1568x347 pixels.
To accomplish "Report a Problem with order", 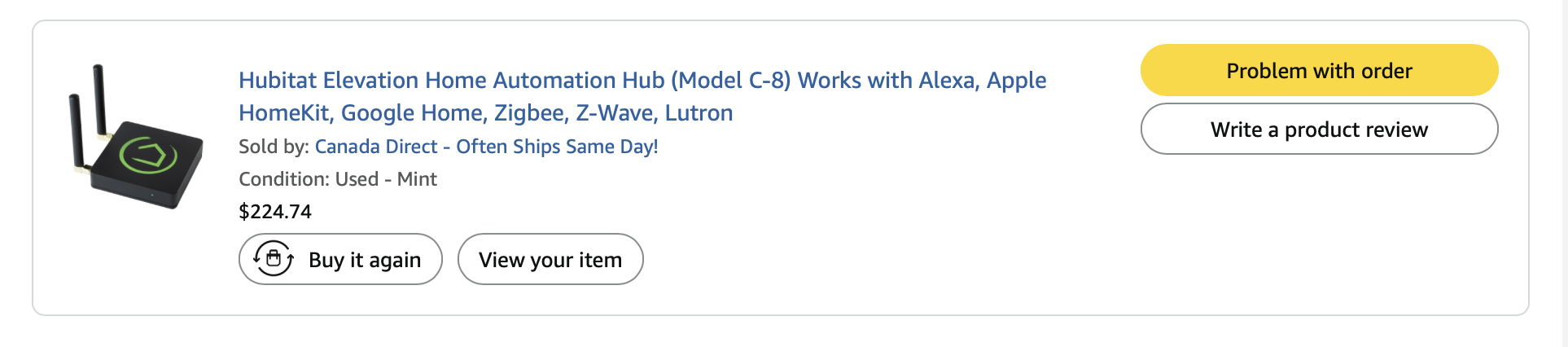I will click(x=1319, y=70).
